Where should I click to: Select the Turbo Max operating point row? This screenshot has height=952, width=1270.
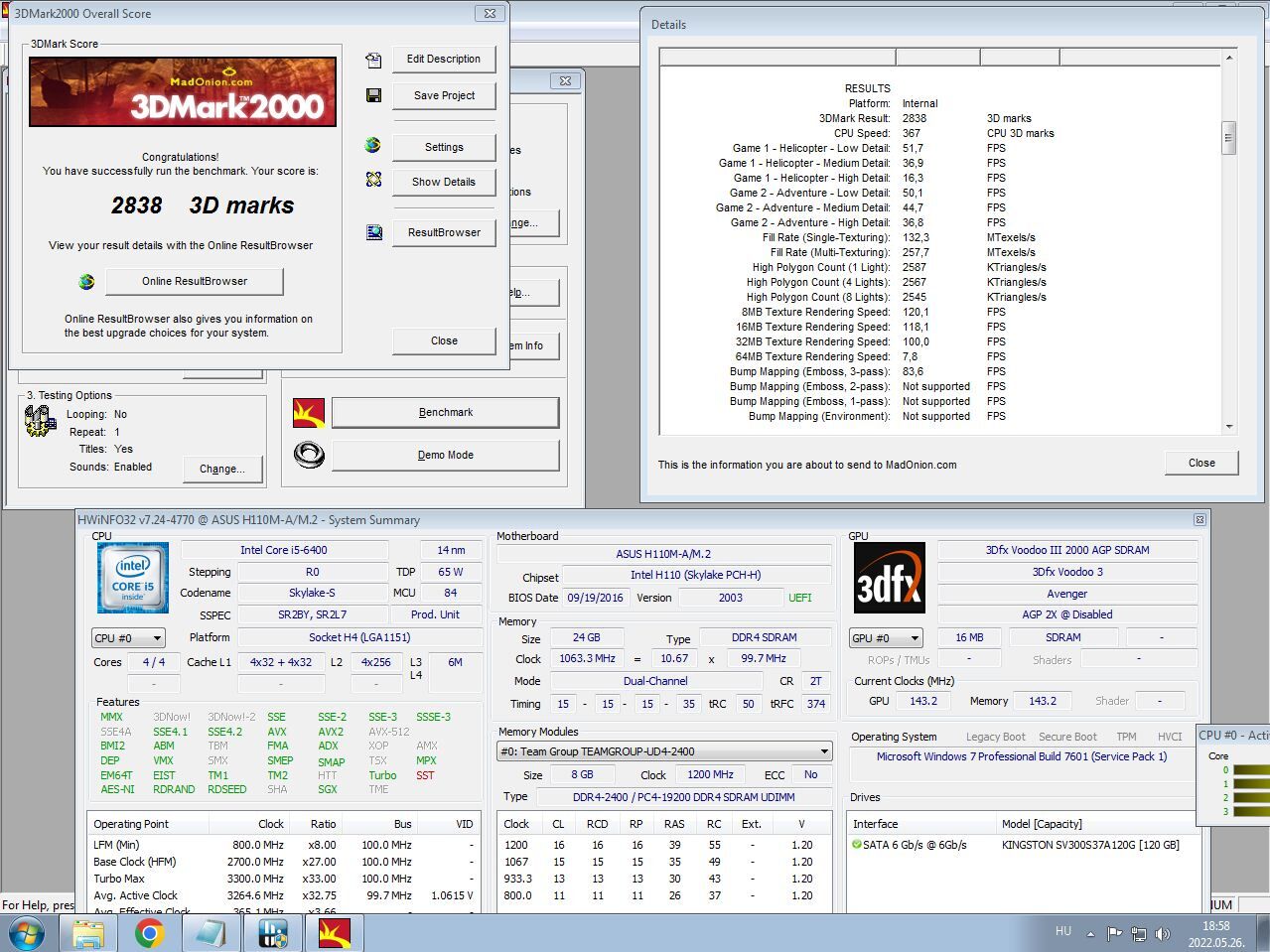282,879
